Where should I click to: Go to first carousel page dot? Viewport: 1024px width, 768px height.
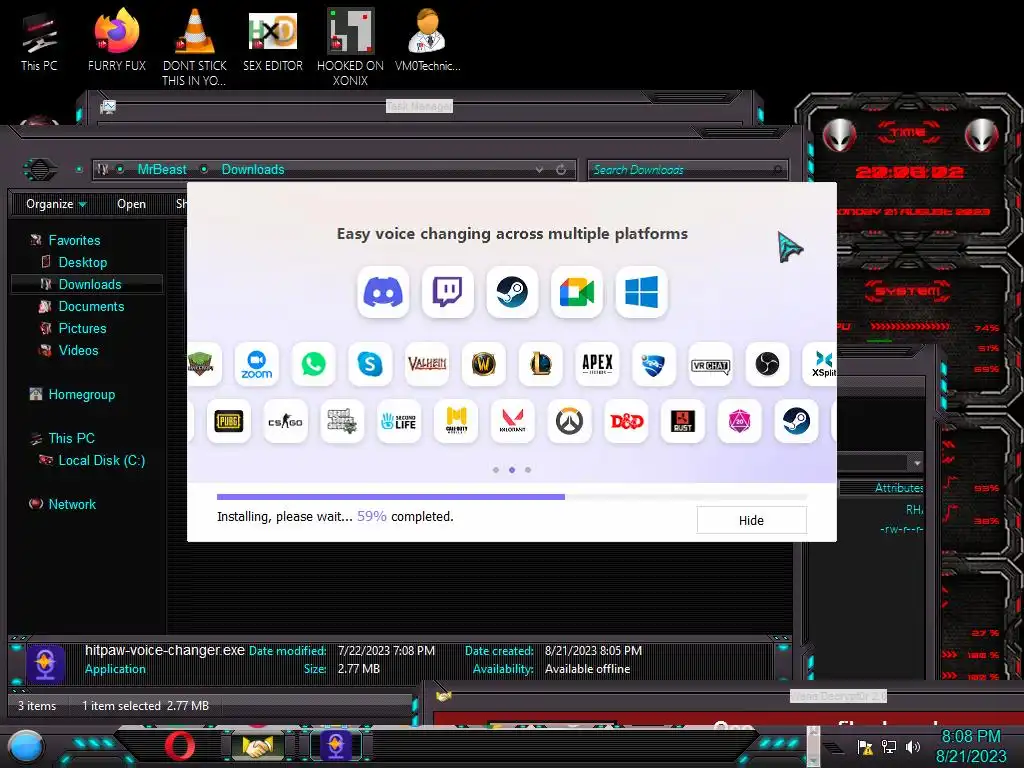point(496,470)
